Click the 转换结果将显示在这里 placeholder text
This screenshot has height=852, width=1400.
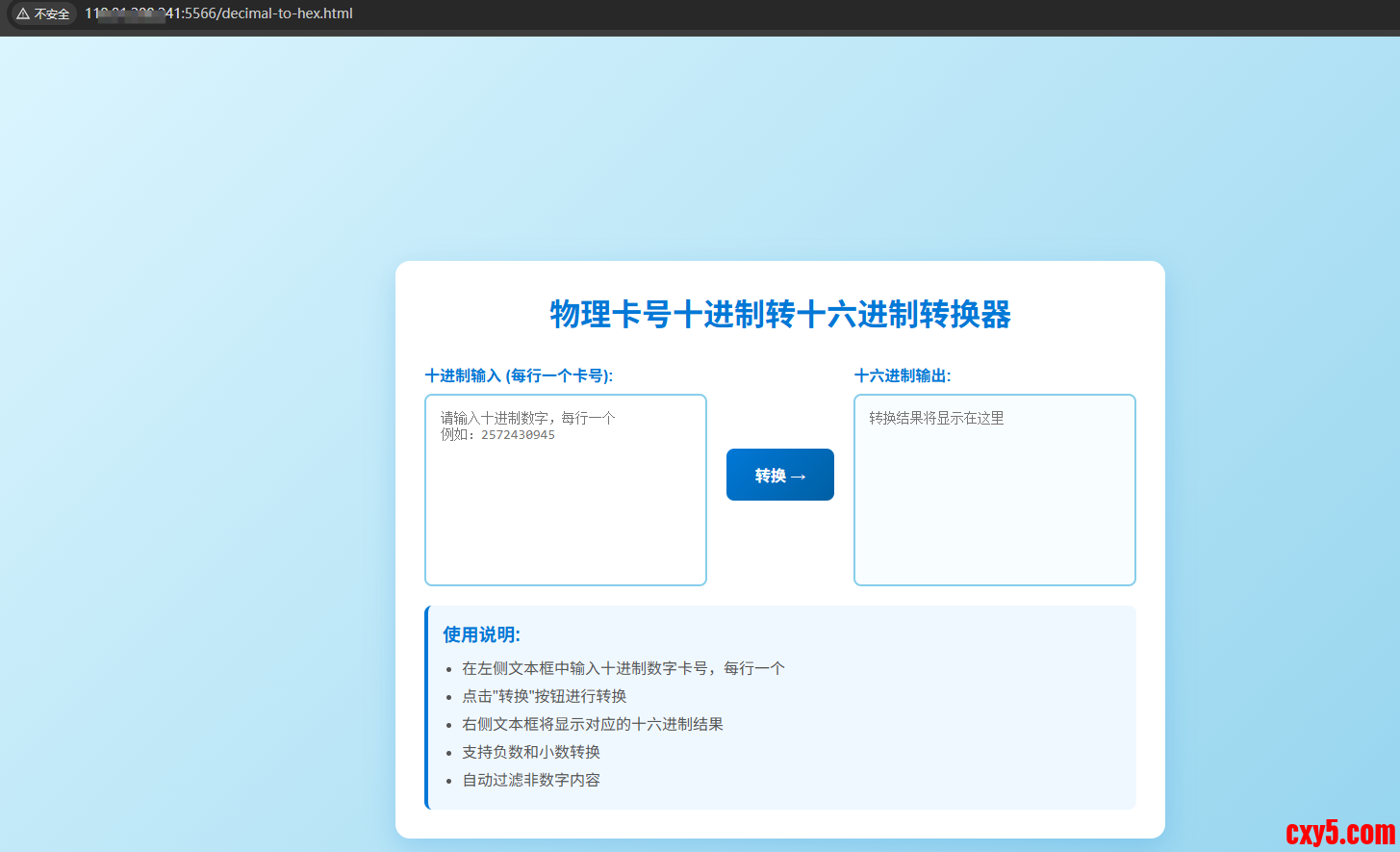click(936, 418)
